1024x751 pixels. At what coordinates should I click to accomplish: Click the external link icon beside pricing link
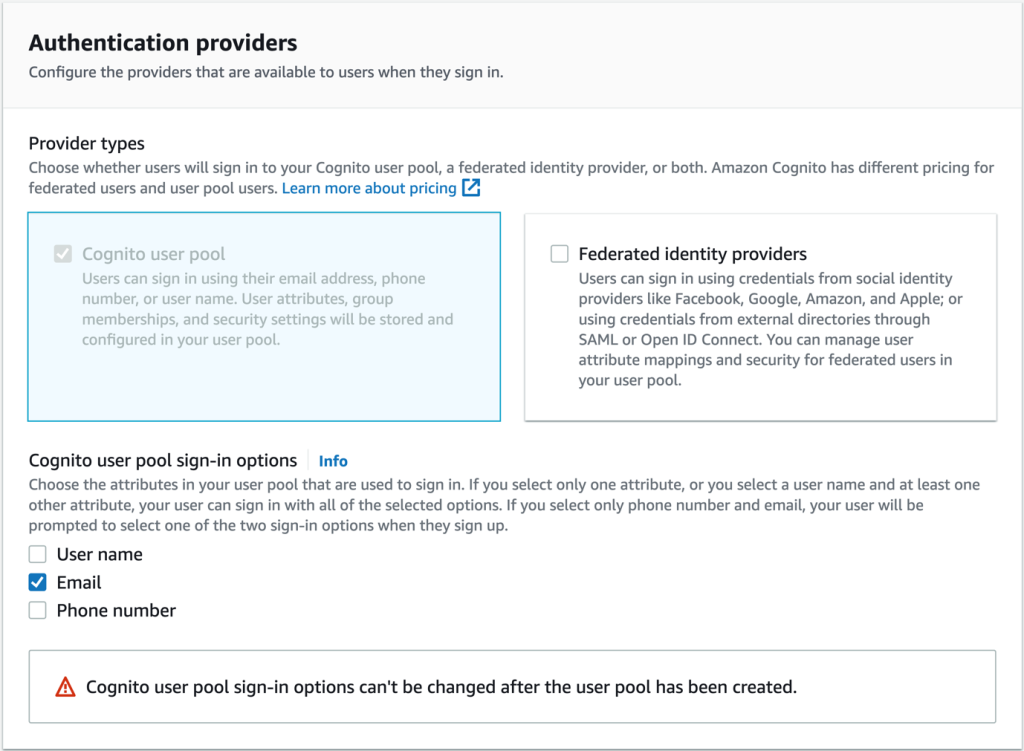click(470, 188)
